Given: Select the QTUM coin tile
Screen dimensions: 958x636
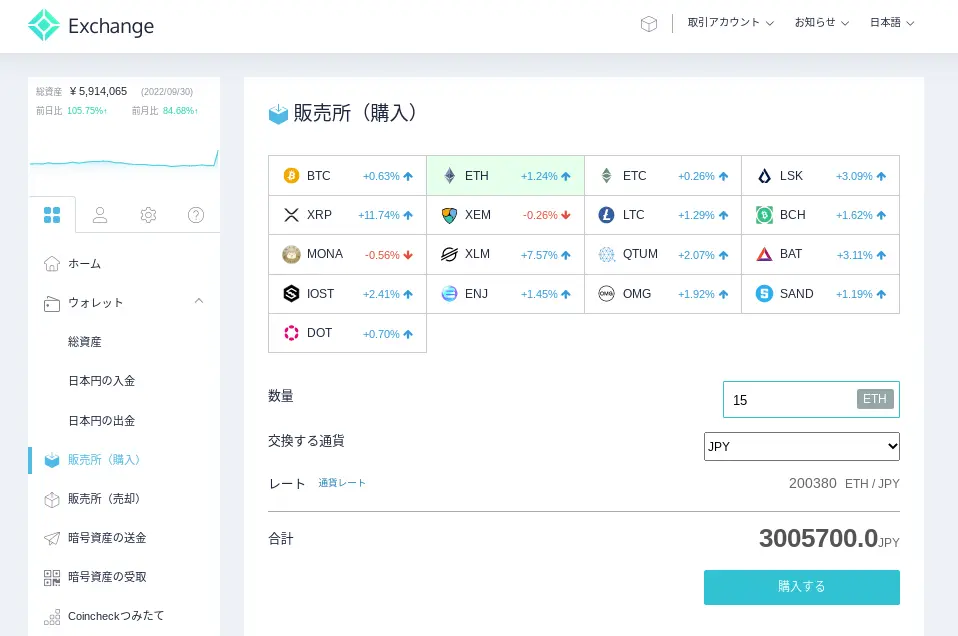Looking at the screenshot, I should (x=663, y=255).
